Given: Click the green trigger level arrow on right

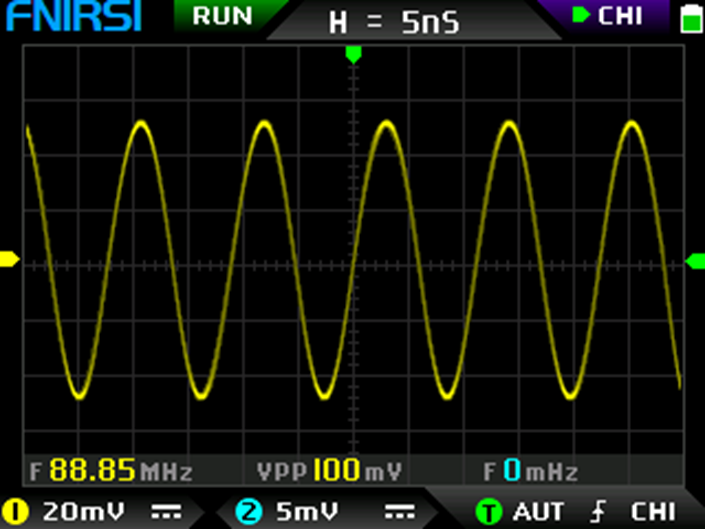Looking at the screenshot, I should [695, 261].
